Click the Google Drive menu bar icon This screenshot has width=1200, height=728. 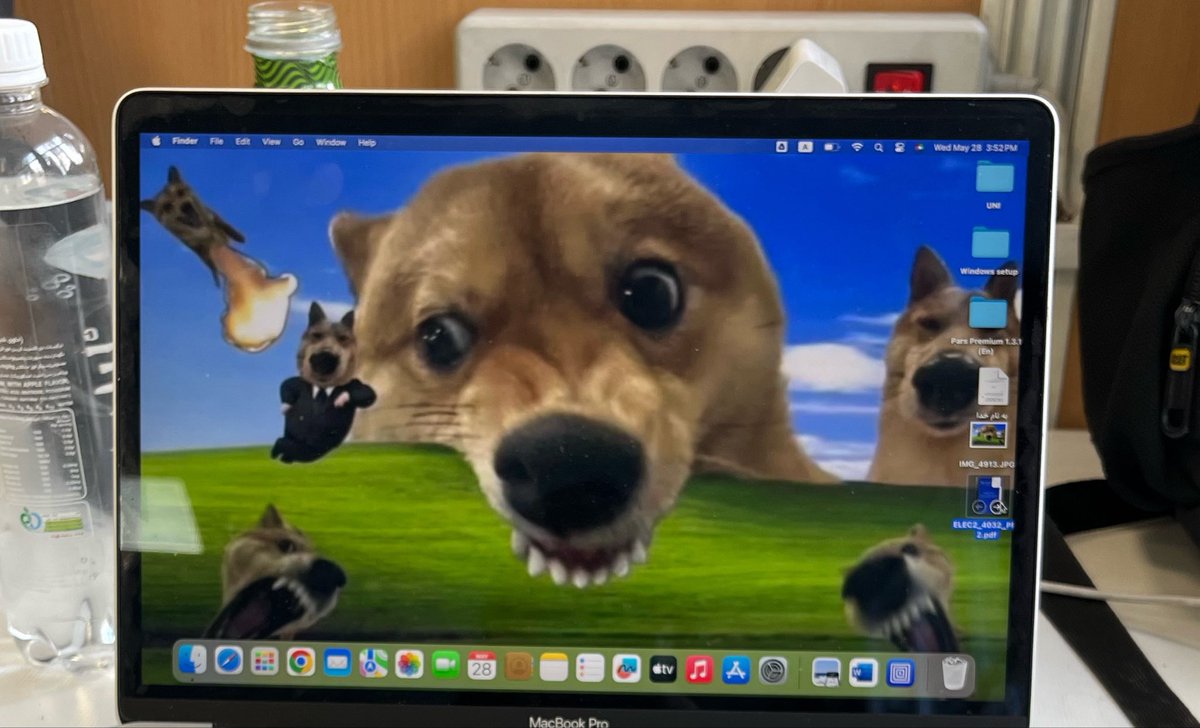782,146
